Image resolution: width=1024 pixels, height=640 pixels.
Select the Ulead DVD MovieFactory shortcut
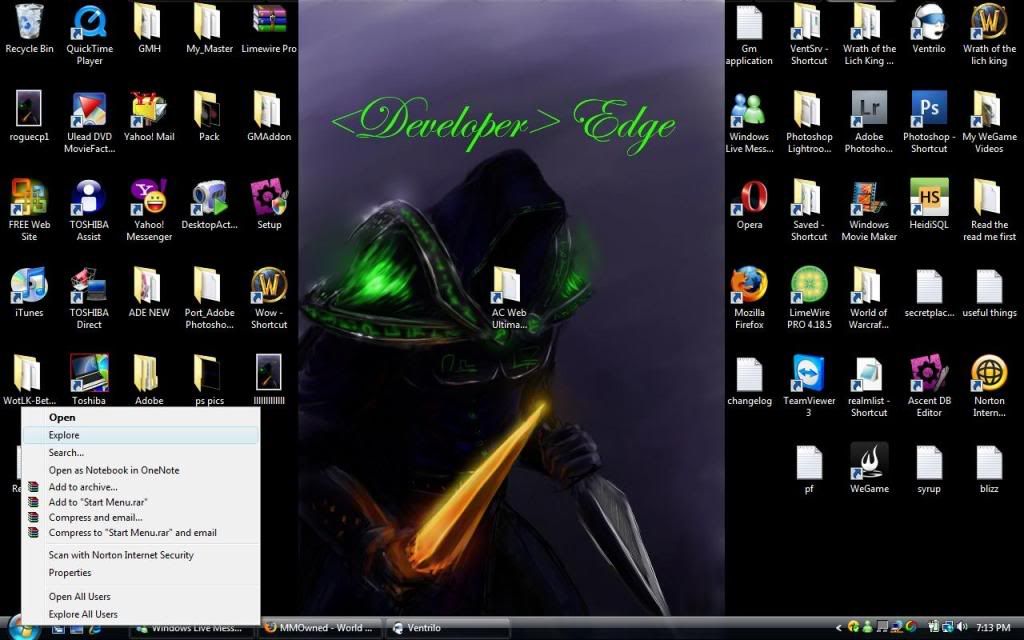point(89,110)
